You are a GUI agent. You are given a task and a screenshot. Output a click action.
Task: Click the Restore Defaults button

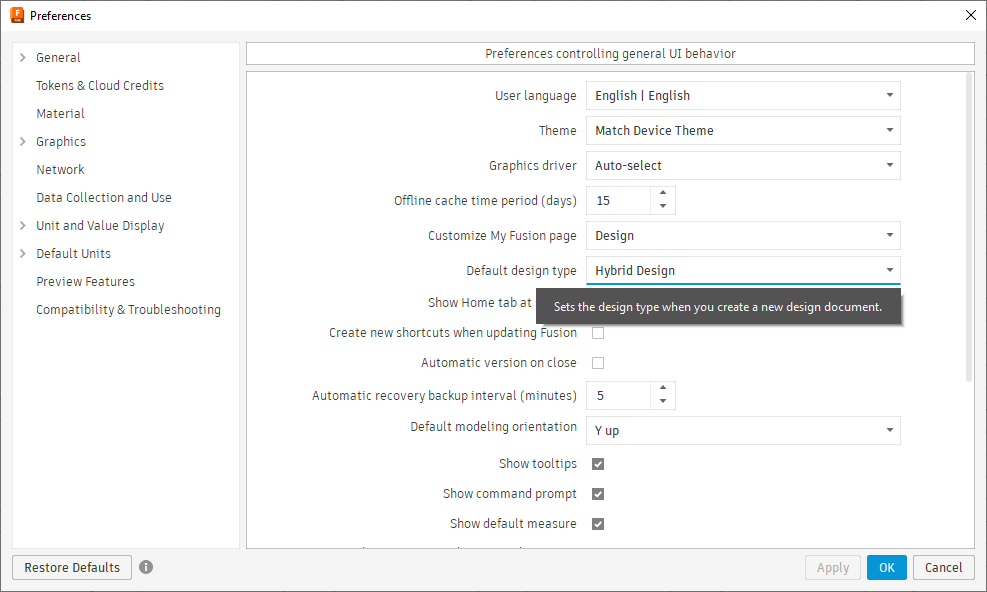[x=72, y=567]
